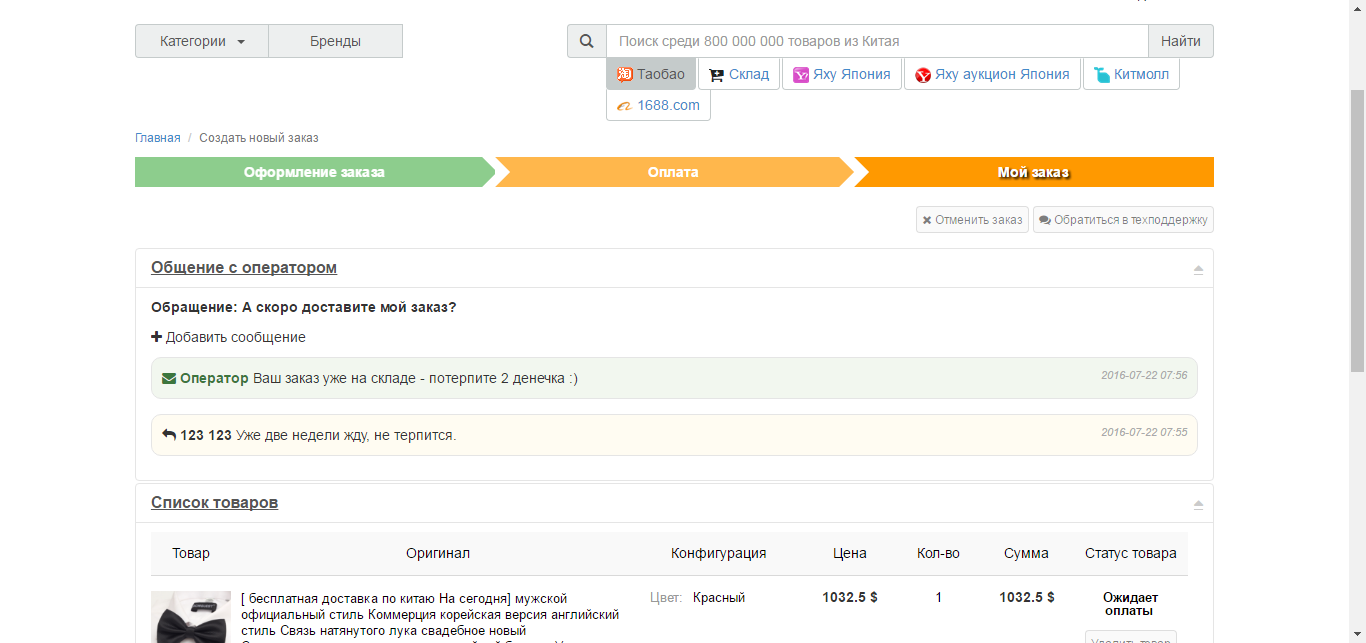
Task: Select the Склад search provider tab
Action: click(x=739, y=74)
